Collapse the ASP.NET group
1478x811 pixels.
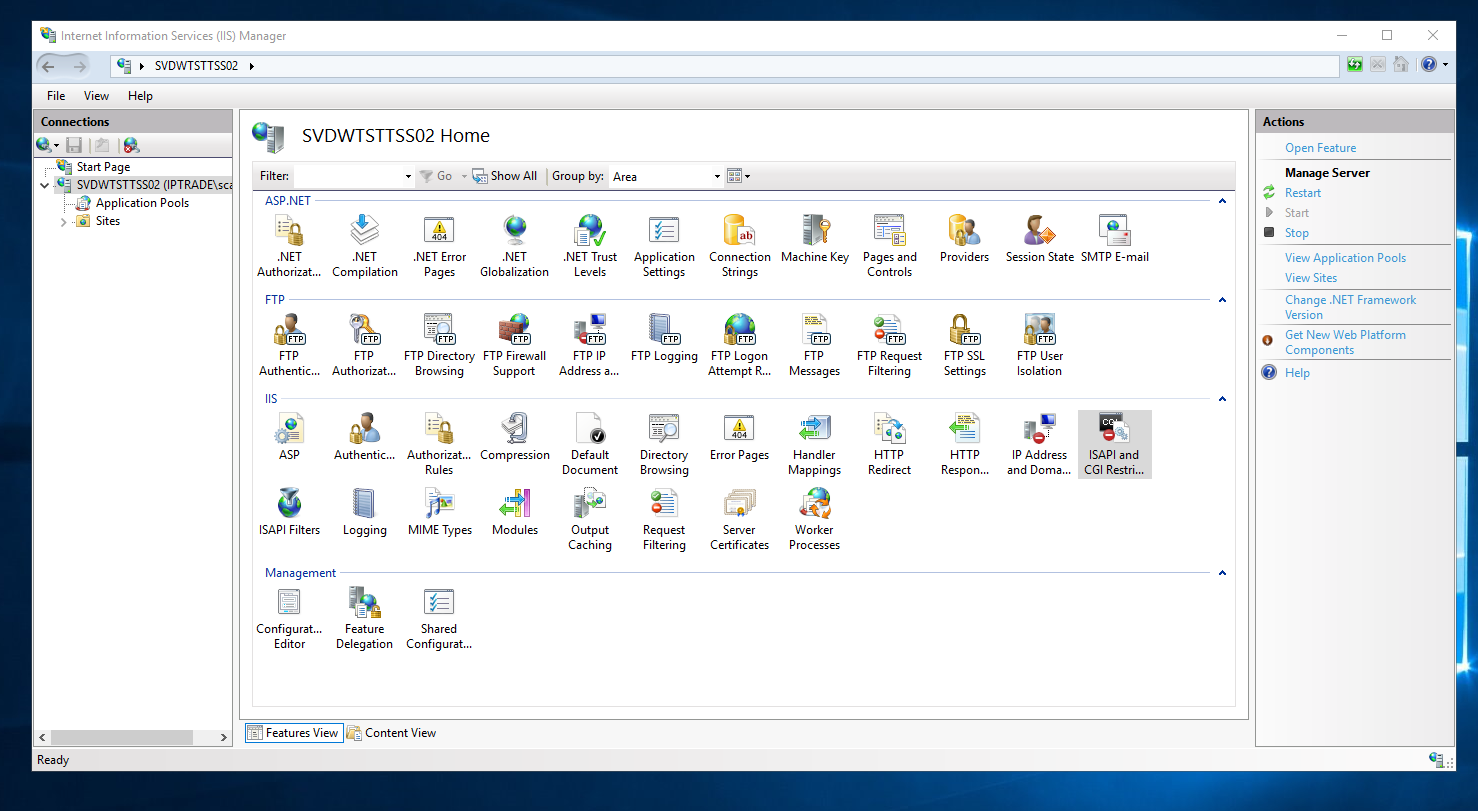(1222, 201)
